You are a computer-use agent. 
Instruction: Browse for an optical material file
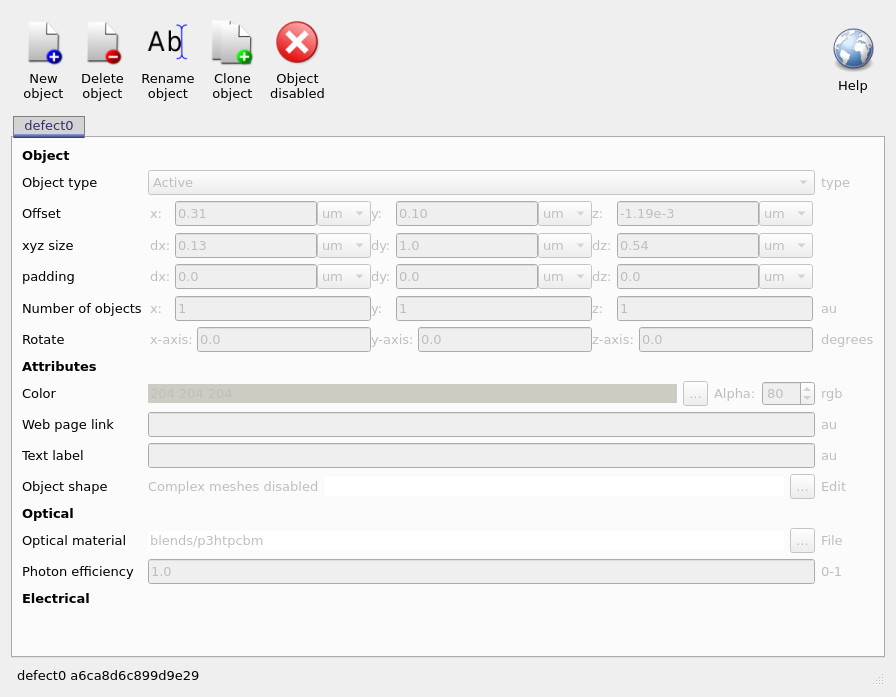(802, 540)
